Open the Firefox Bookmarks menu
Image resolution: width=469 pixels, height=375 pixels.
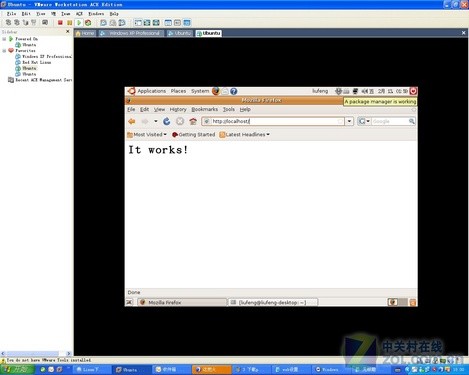(x=204, y=109)
